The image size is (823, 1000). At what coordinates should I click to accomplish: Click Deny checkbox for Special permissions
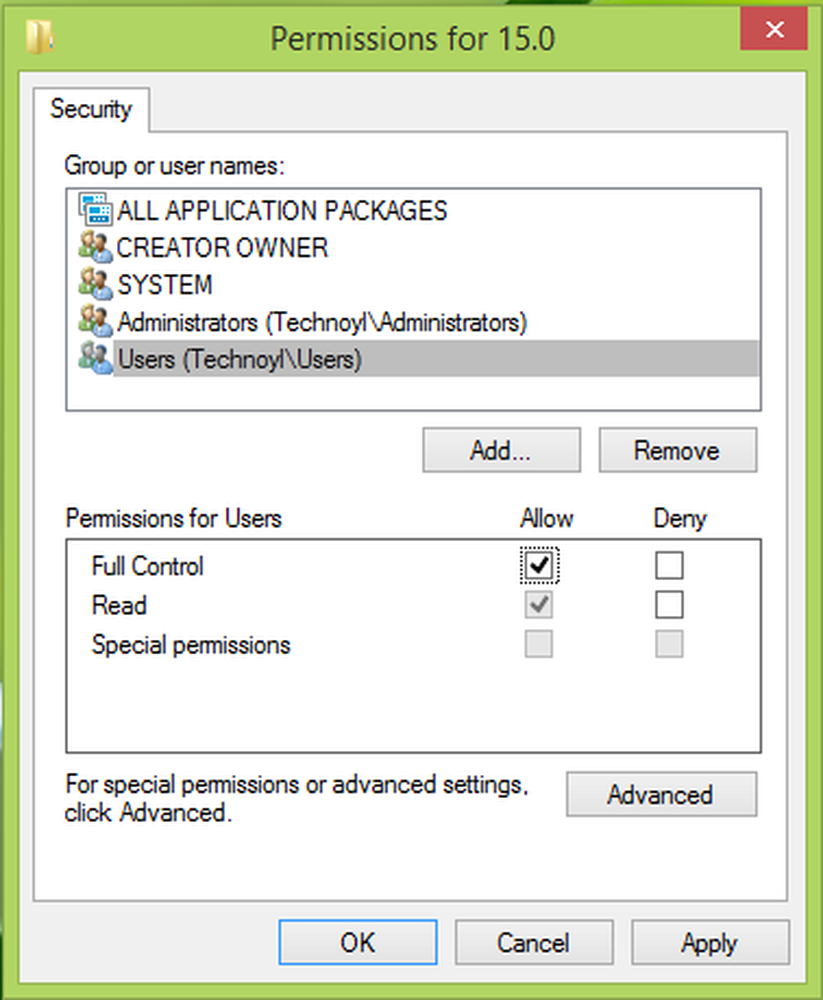click(669, 644)
